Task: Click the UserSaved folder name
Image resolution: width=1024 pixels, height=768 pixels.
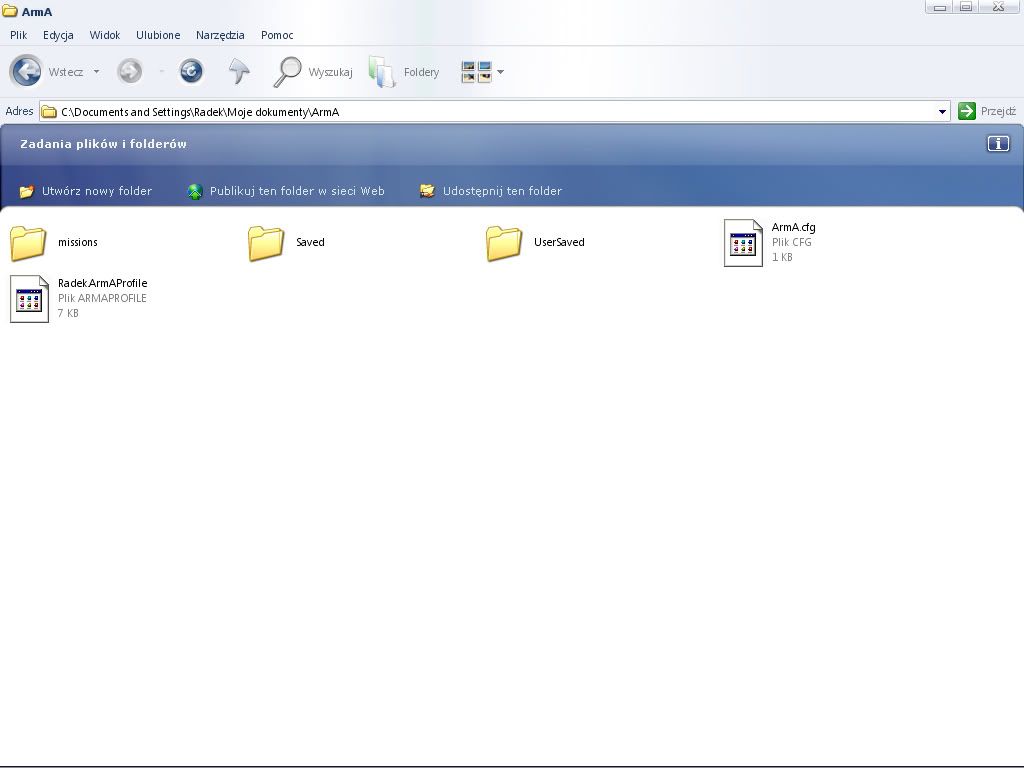Action: click(559, 242)
